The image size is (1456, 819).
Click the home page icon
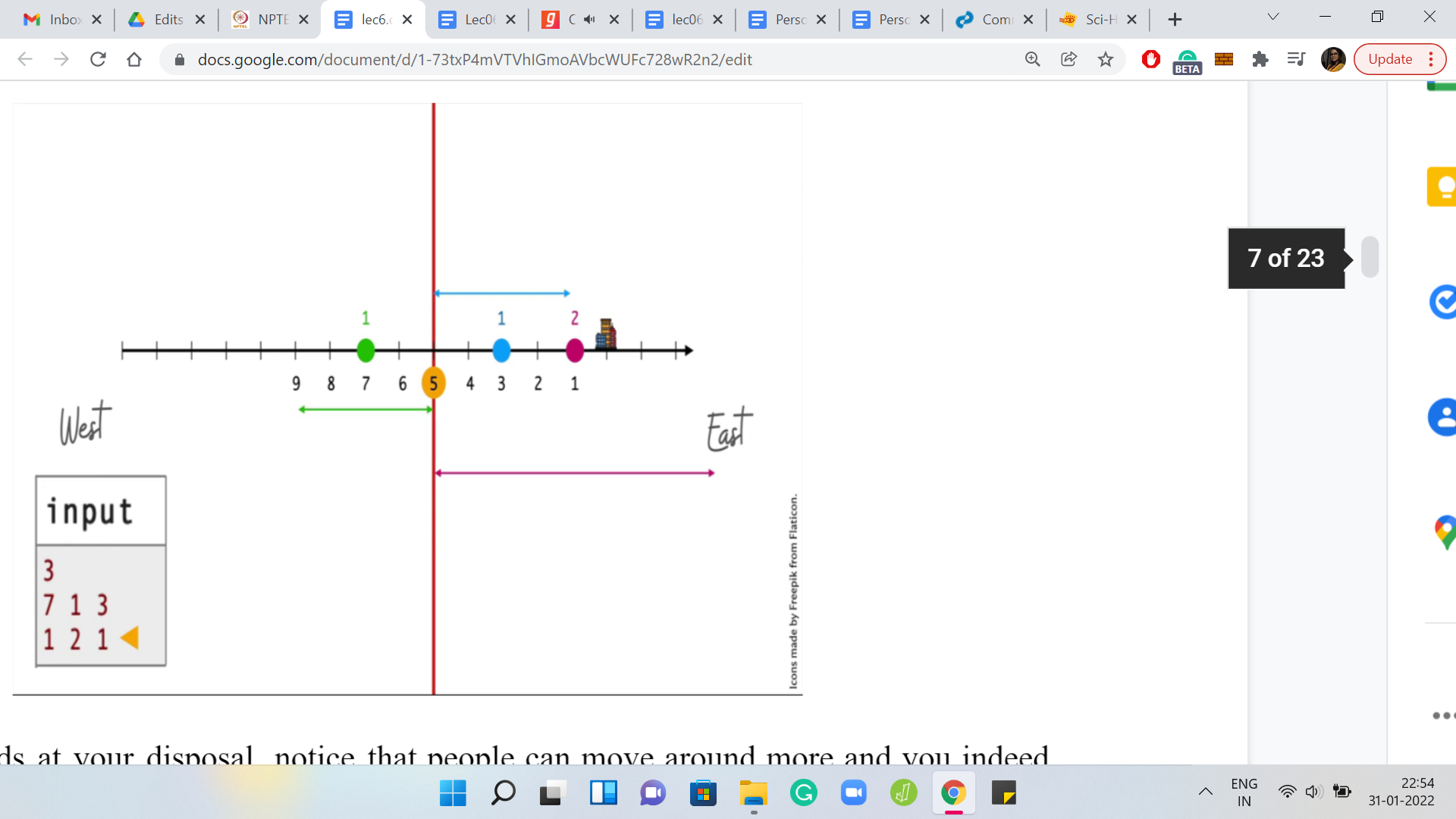point(134,59)
